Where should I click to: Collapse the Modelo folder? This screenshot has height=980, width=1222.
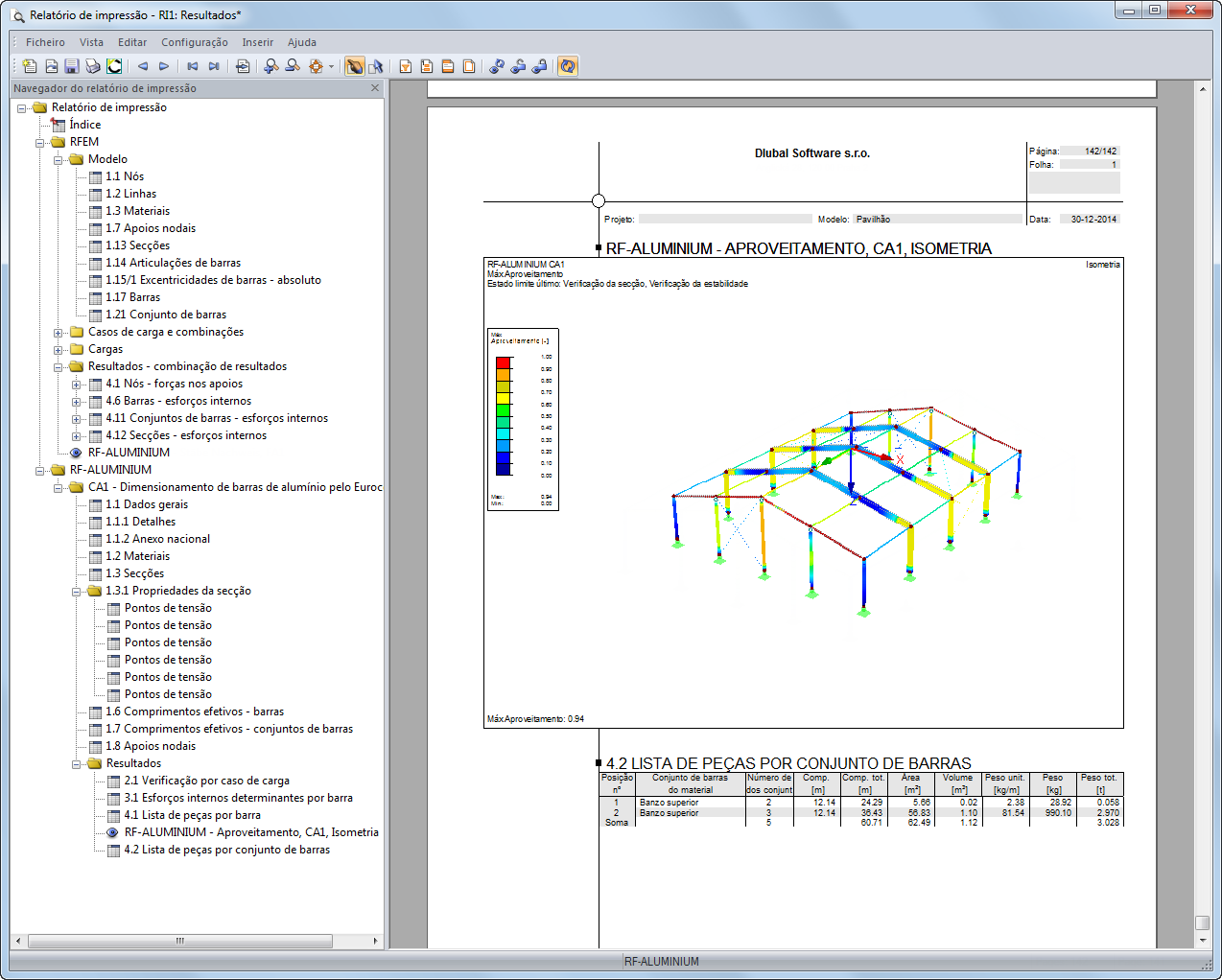click(59, 159)
